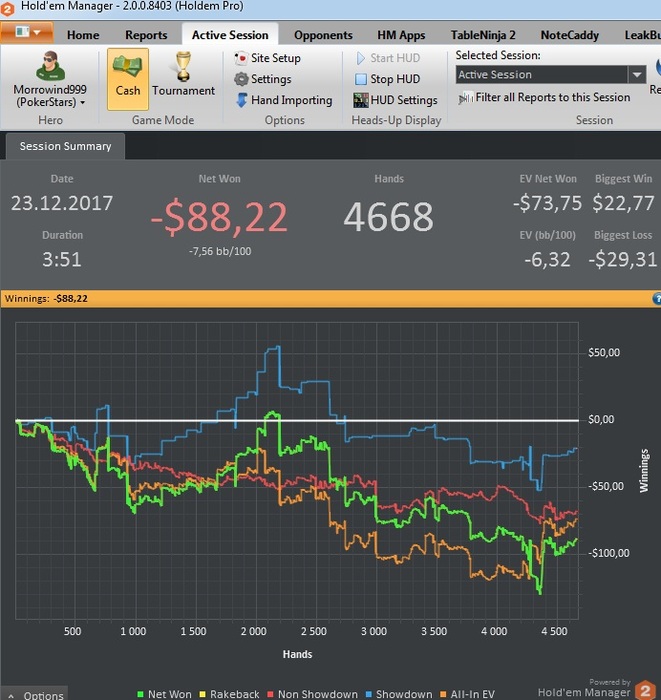
Task: Click the blue Showdown color swatch
Action: pyautogui.click(x=369, y=694)
